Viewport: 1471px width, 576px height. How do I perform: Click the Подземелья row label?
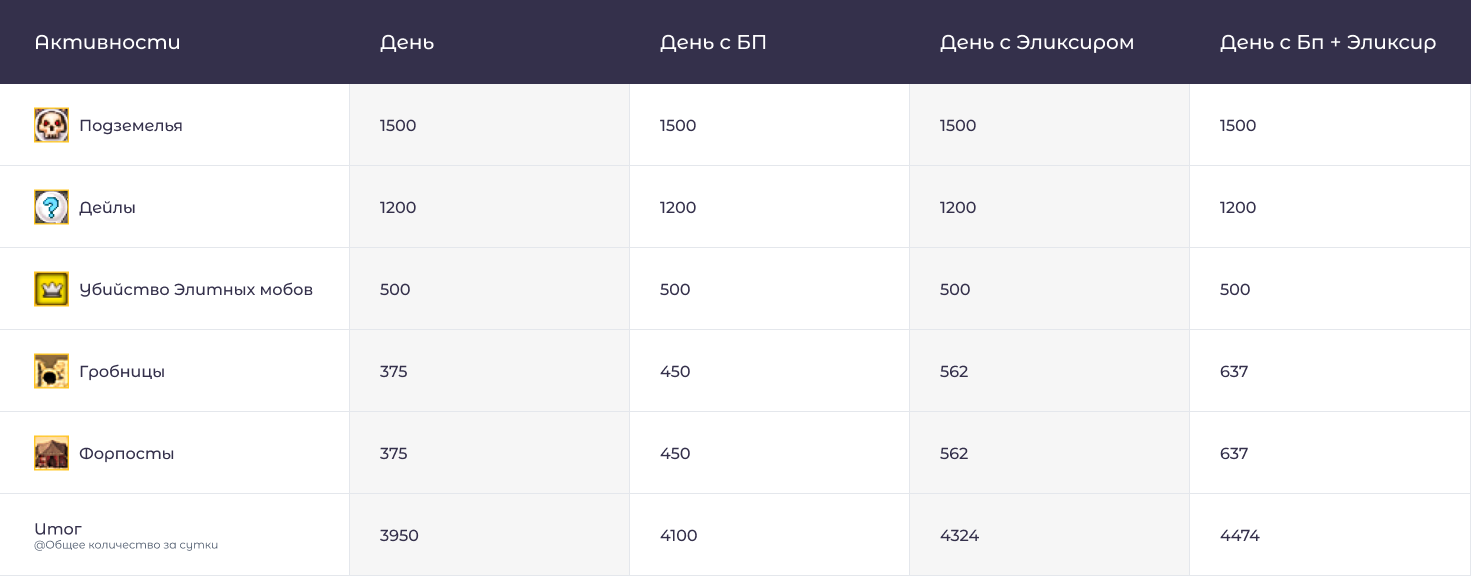pos(131,126)
